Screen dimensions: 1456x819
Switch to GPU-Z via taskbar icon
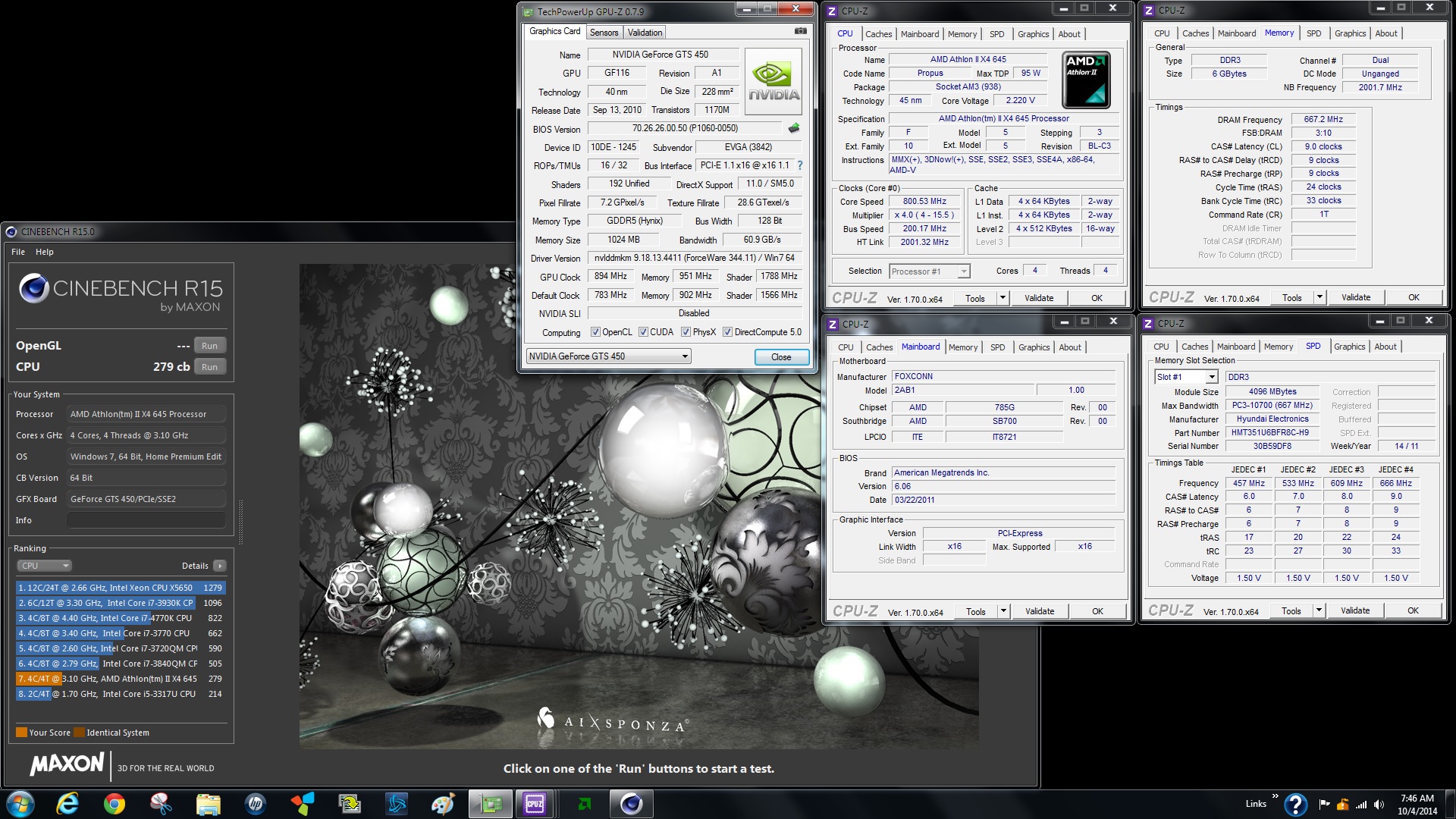[491, 804]
